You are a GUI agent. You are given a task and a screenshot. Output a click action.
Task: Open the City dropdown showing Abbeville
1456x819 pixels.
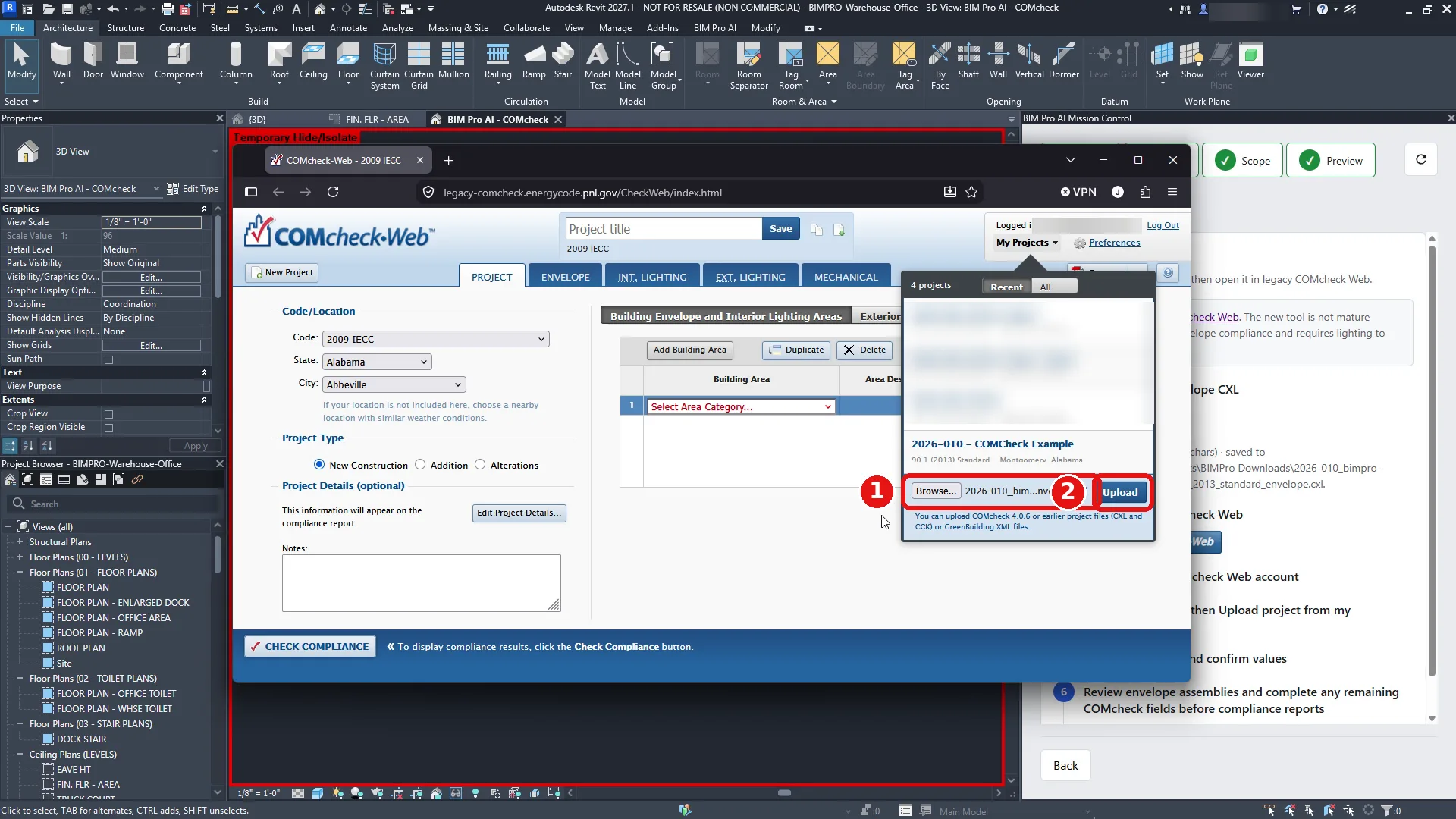(394, 384)
